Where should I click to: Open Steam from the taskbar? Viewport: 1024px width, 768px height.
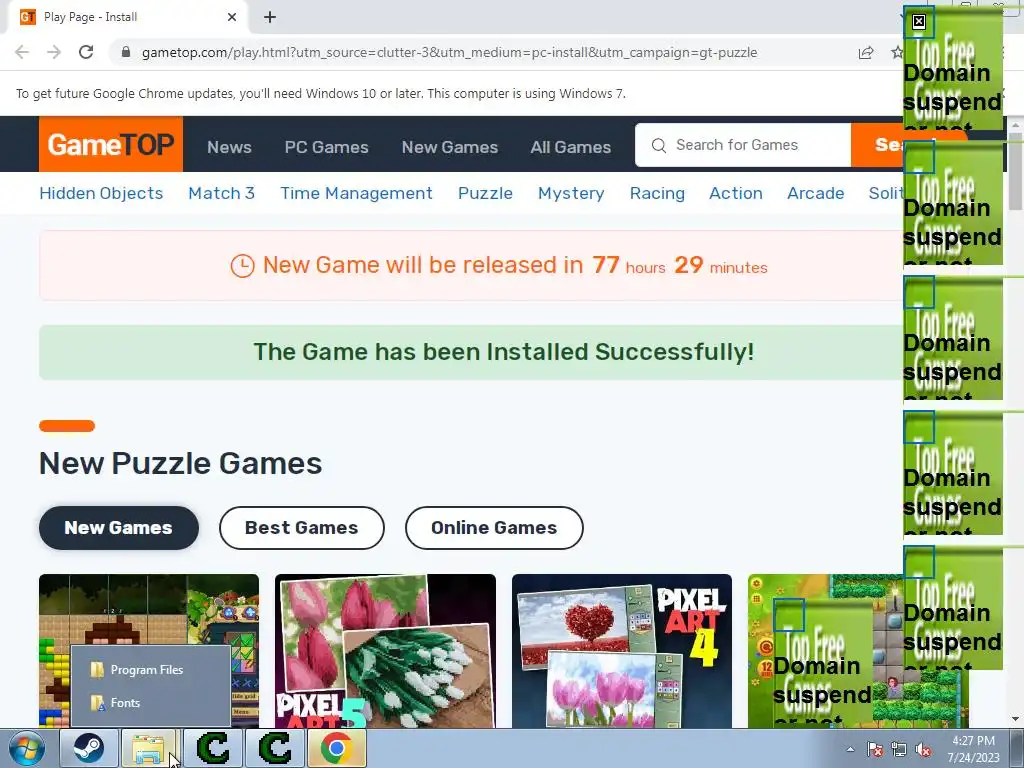[88, 748]
